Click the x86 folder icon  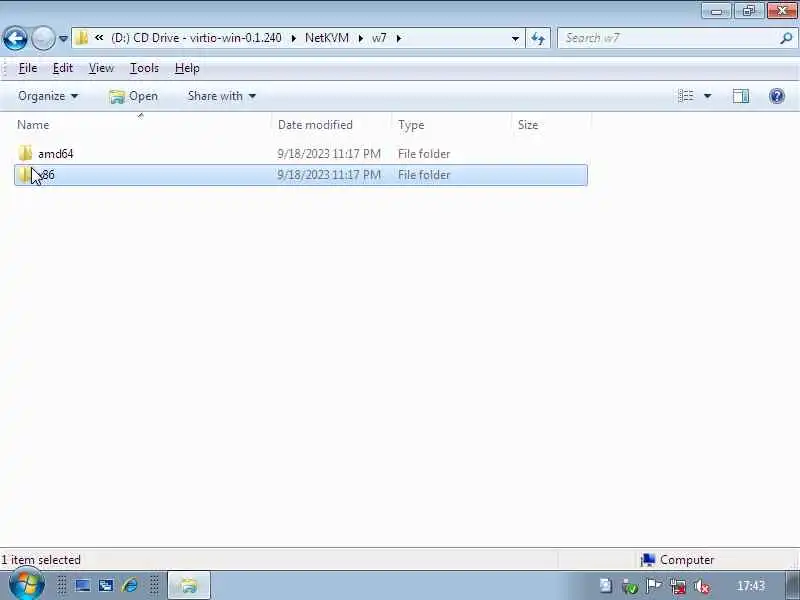pyautogui.click(x=24, y=175)
